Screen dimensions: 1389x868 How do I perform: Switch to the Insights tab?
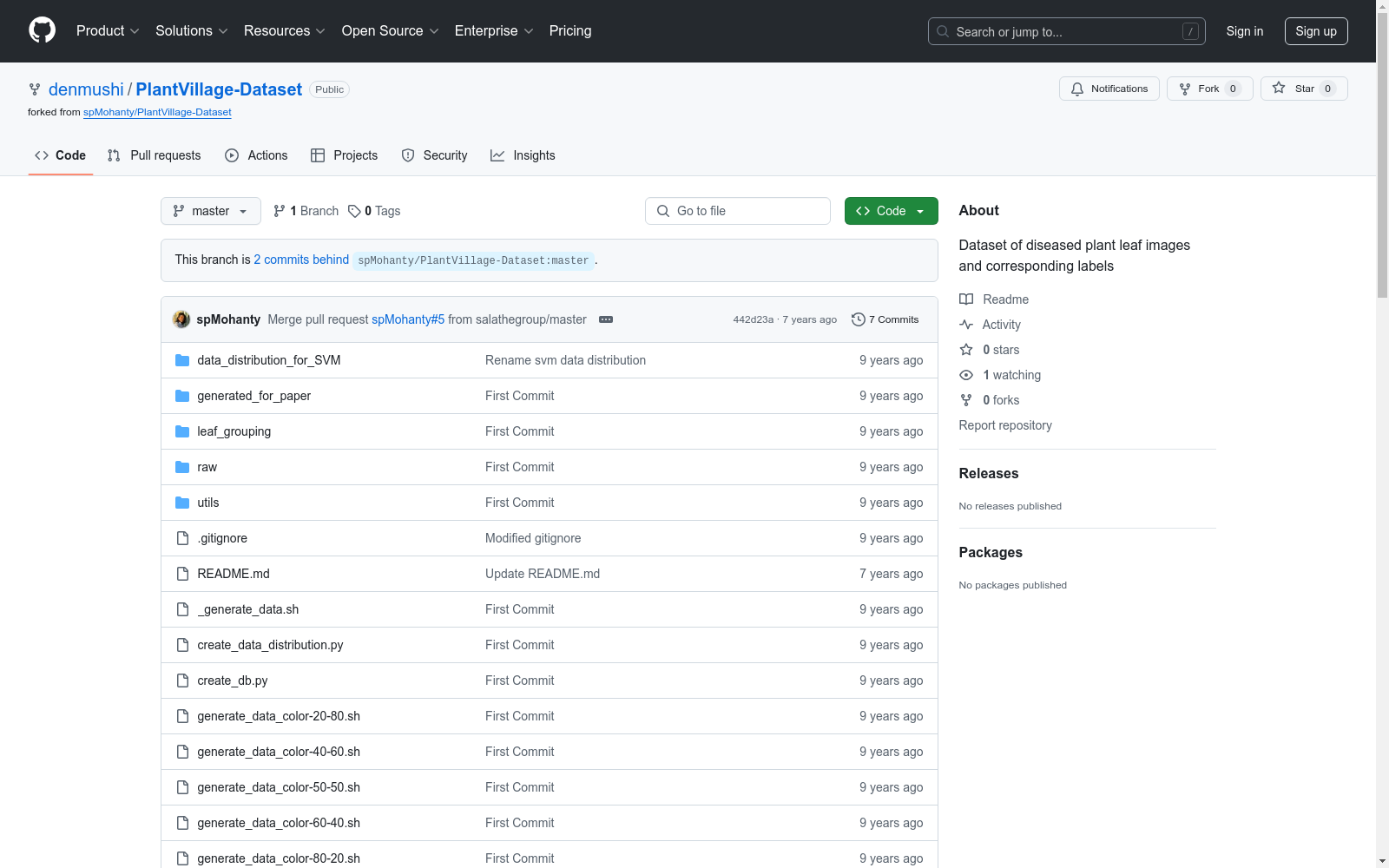click(x=523, y=155)
